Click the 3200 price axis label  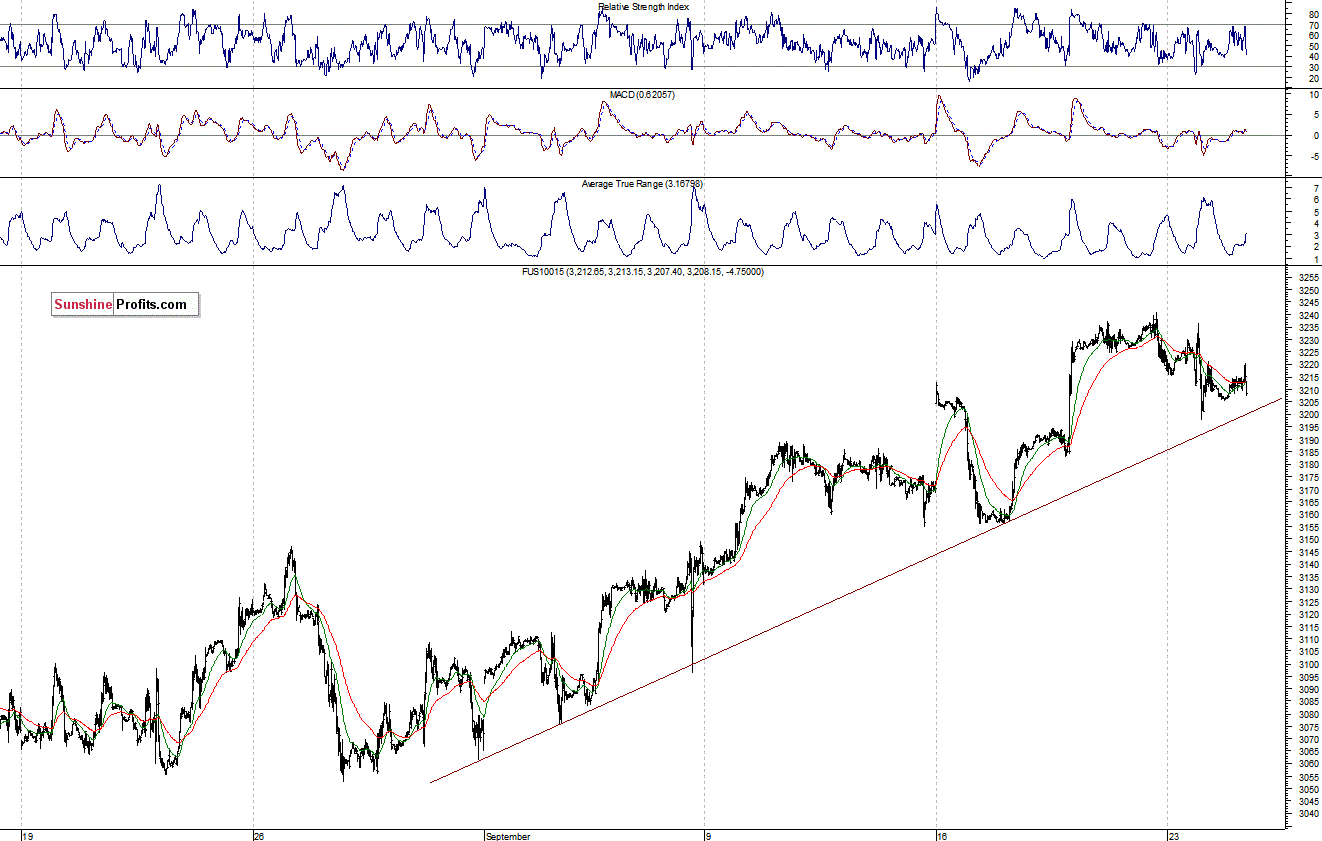[1308, 415]
